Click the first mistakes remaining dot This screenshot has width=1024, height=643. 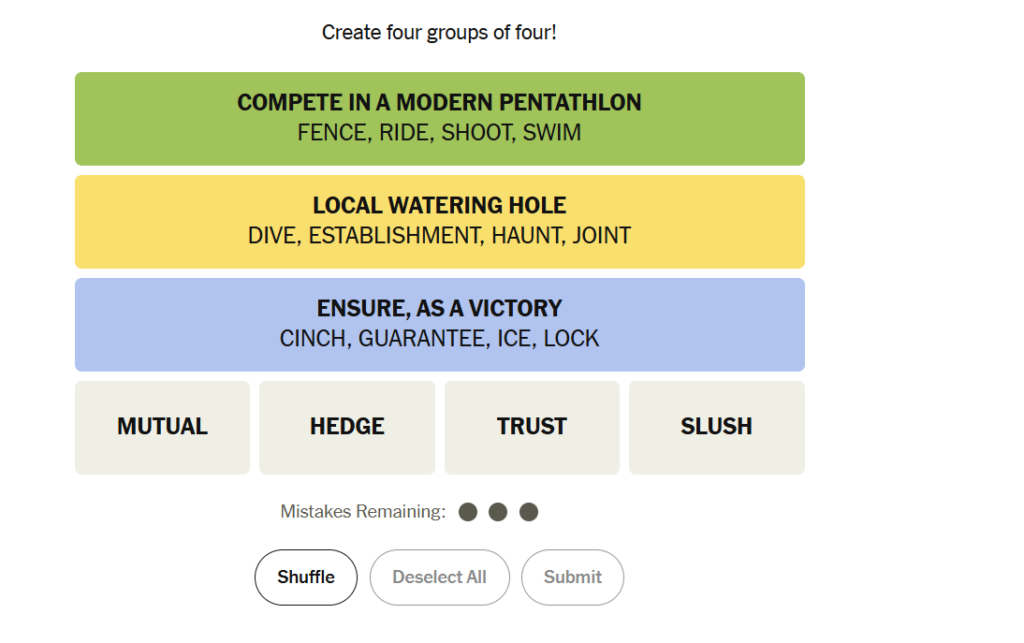(468, 512)
